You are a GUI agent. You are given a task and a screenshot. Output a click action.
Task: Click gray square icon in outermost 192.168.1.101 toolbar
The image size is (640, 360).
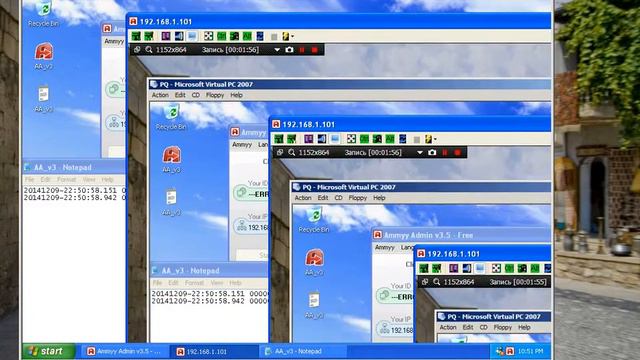(x=274, y=37)
